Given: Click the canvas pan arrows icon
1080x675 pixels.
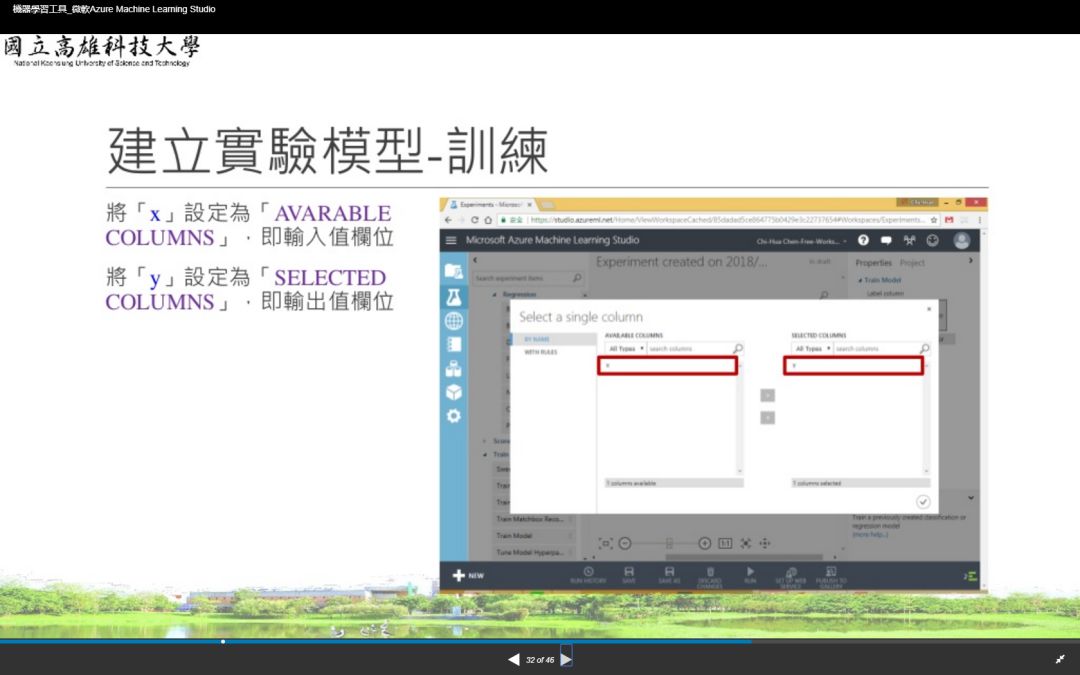Looking at the screenshot, I should pos(765,543).
